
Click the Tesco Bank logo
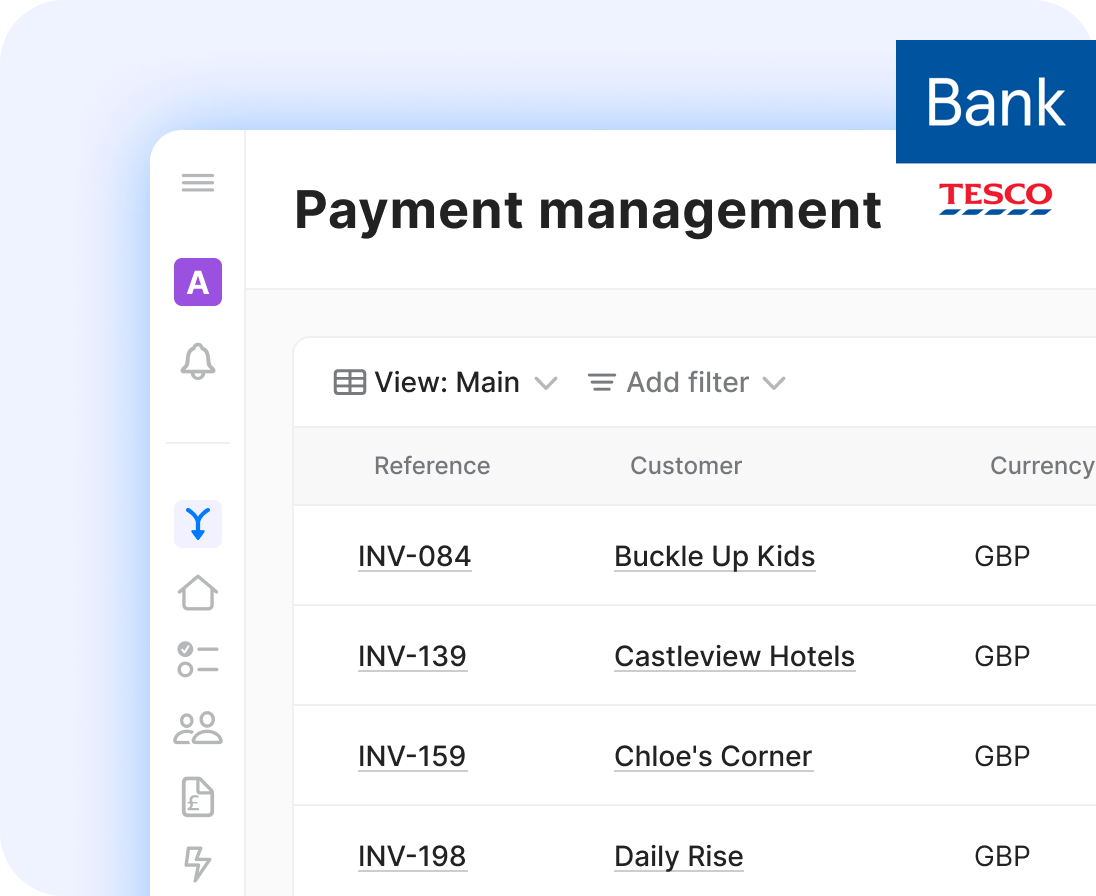click(996, 128)
